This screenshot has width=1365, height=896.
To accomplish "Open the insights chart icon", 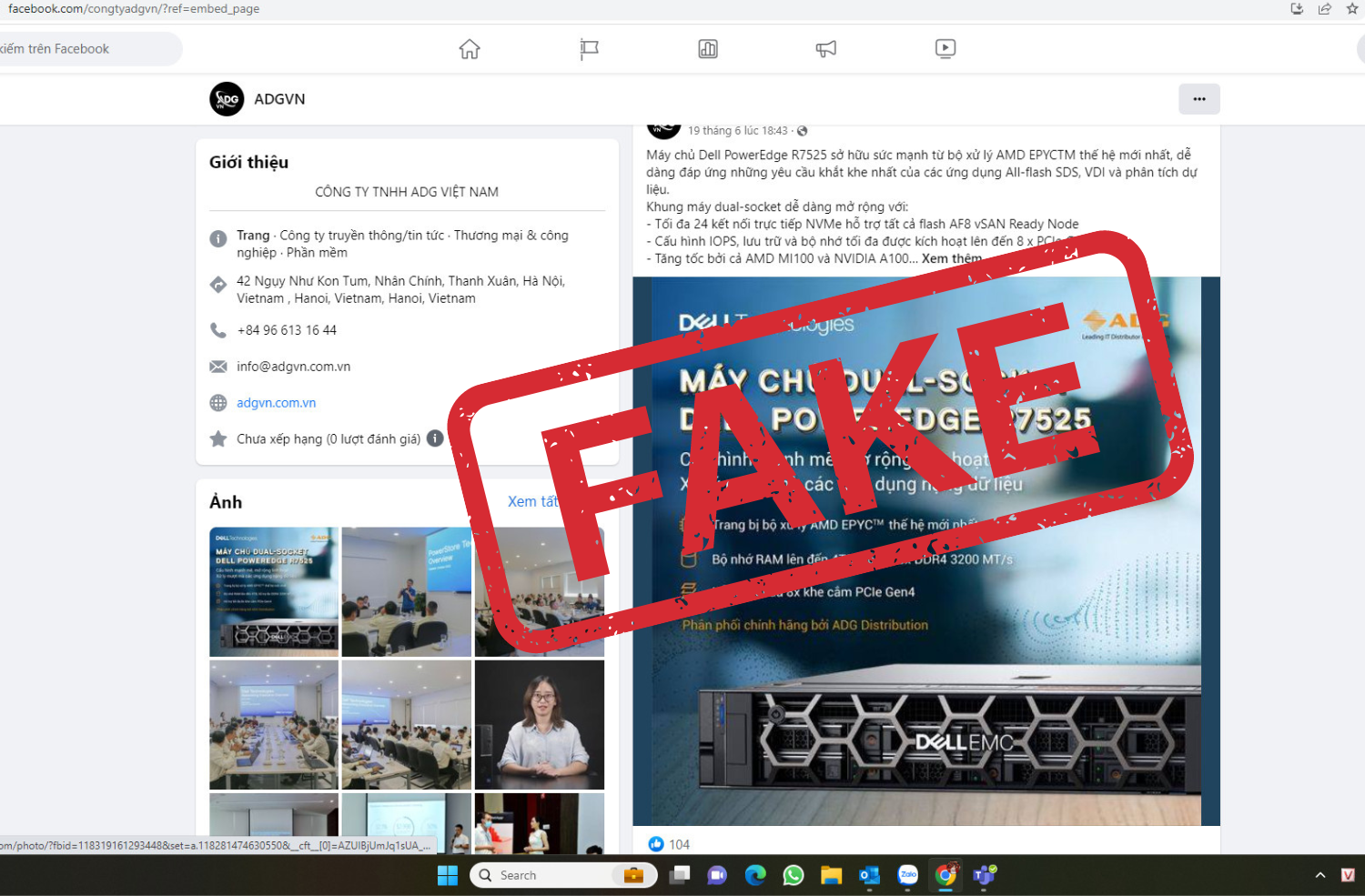I will pos(708,49).
